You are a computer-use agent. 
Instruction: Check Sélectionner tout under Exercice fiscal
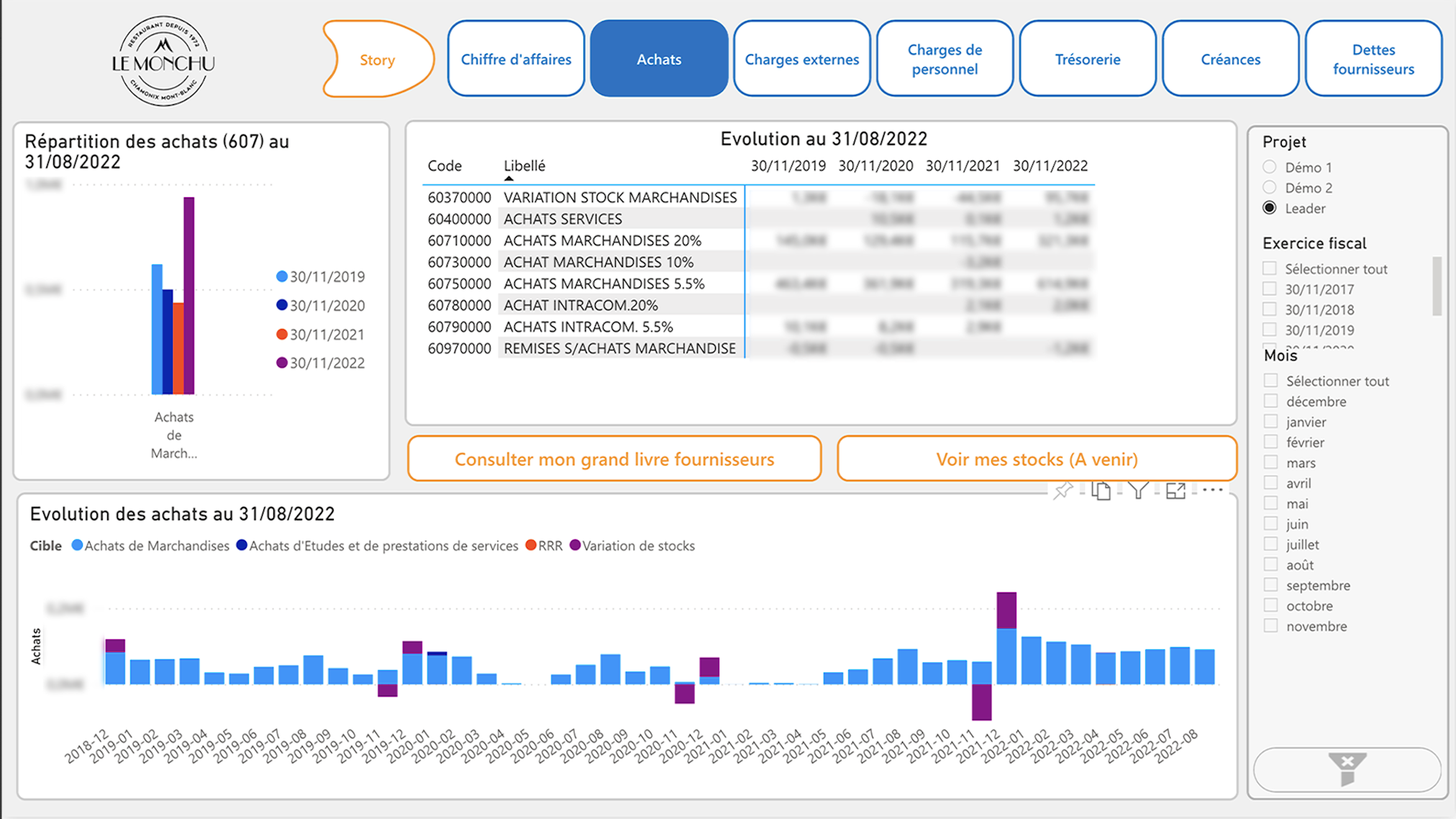1270,268
